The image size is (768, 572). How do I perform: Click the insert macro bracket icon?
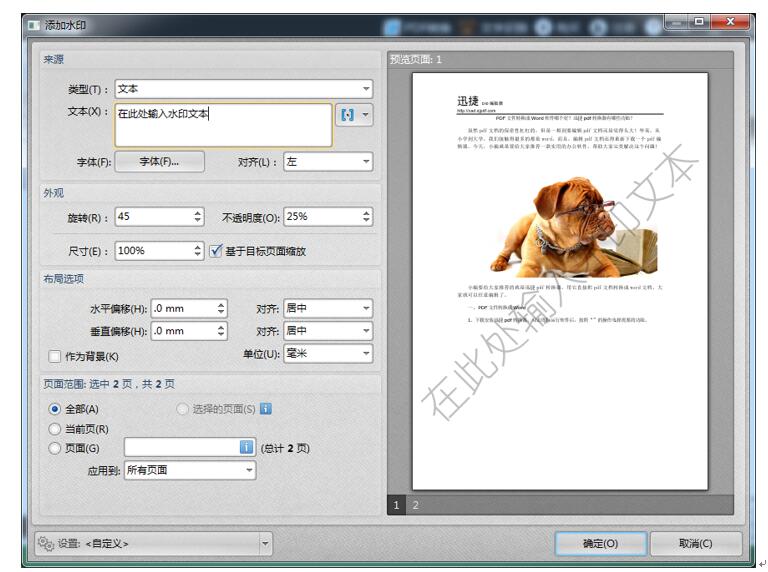(347, 115)
